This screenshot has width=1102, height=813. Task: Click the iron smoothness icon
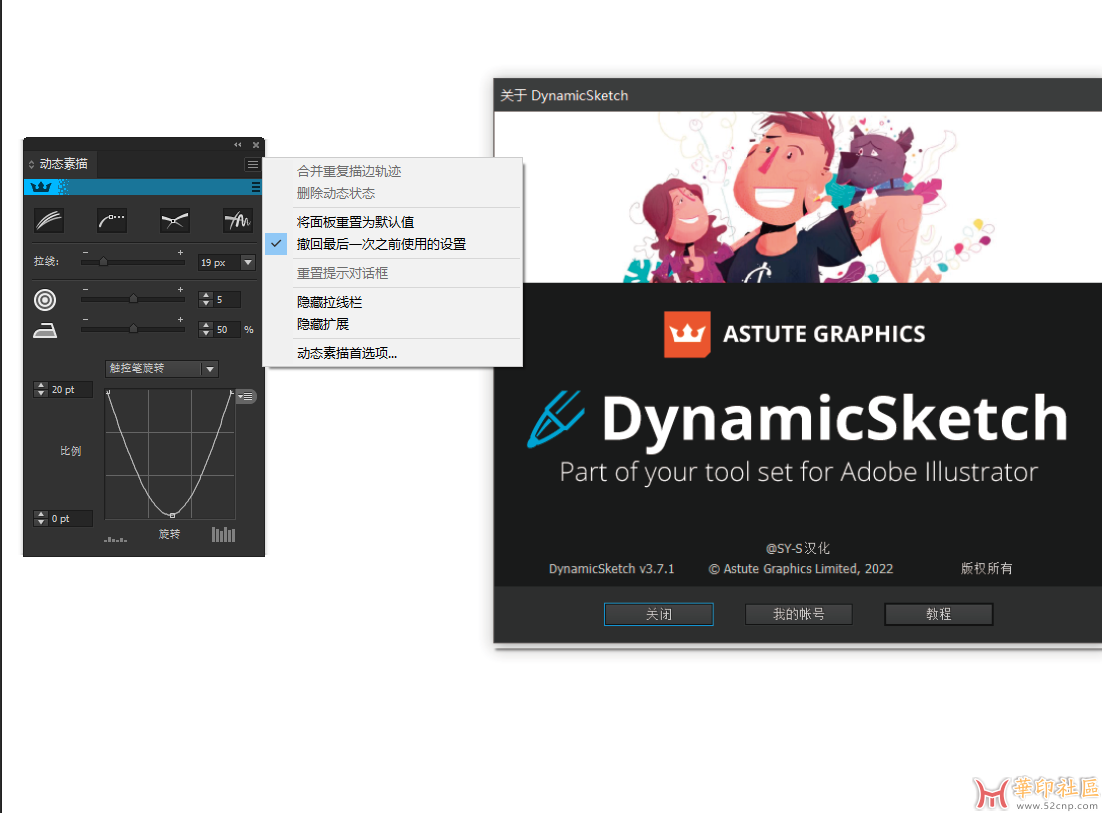click(x=45, y=330)
